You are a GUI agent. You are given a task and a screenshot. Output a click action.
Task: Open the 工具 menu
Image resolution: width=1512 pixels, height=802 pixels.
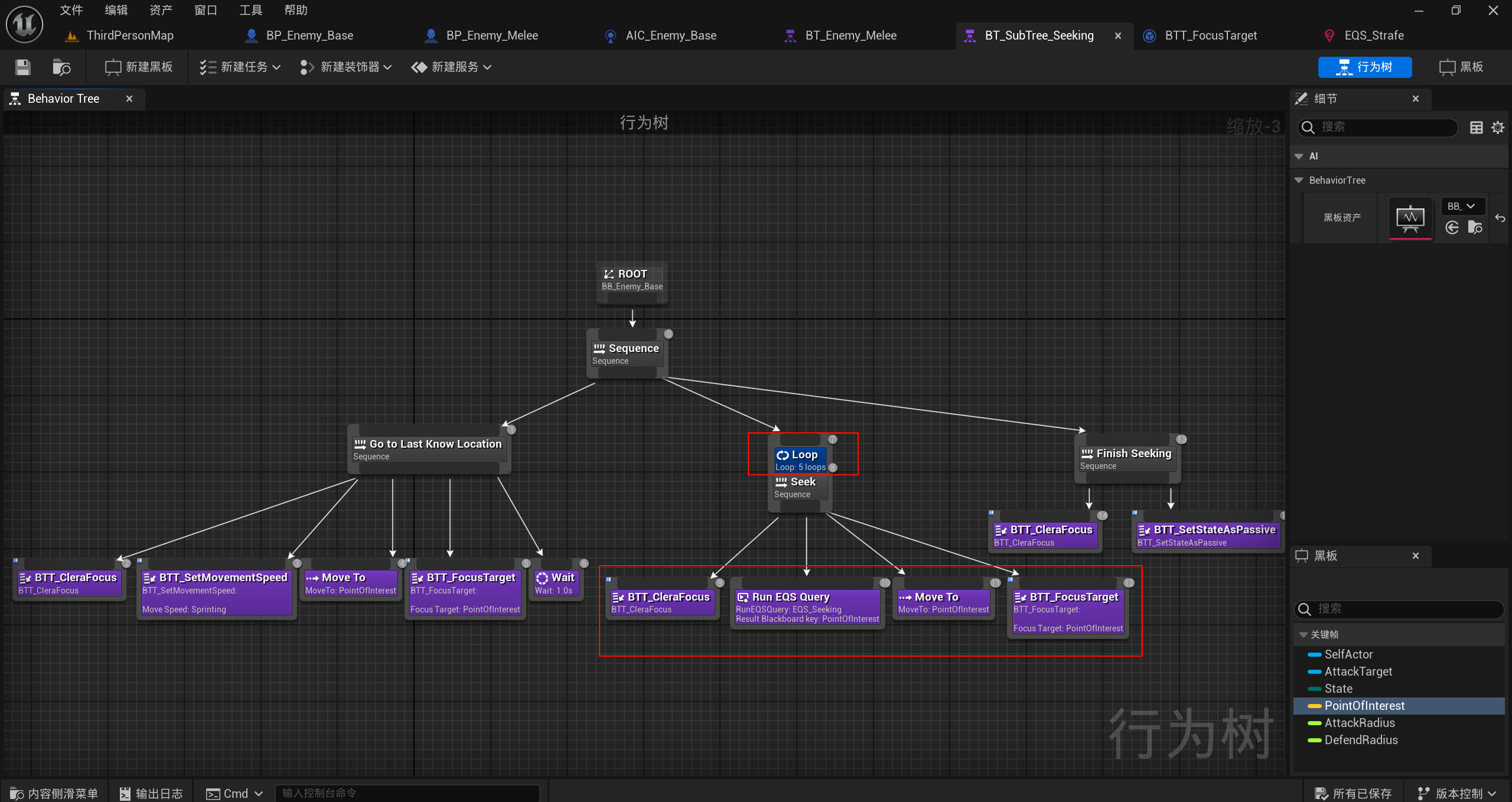point(250,10)
